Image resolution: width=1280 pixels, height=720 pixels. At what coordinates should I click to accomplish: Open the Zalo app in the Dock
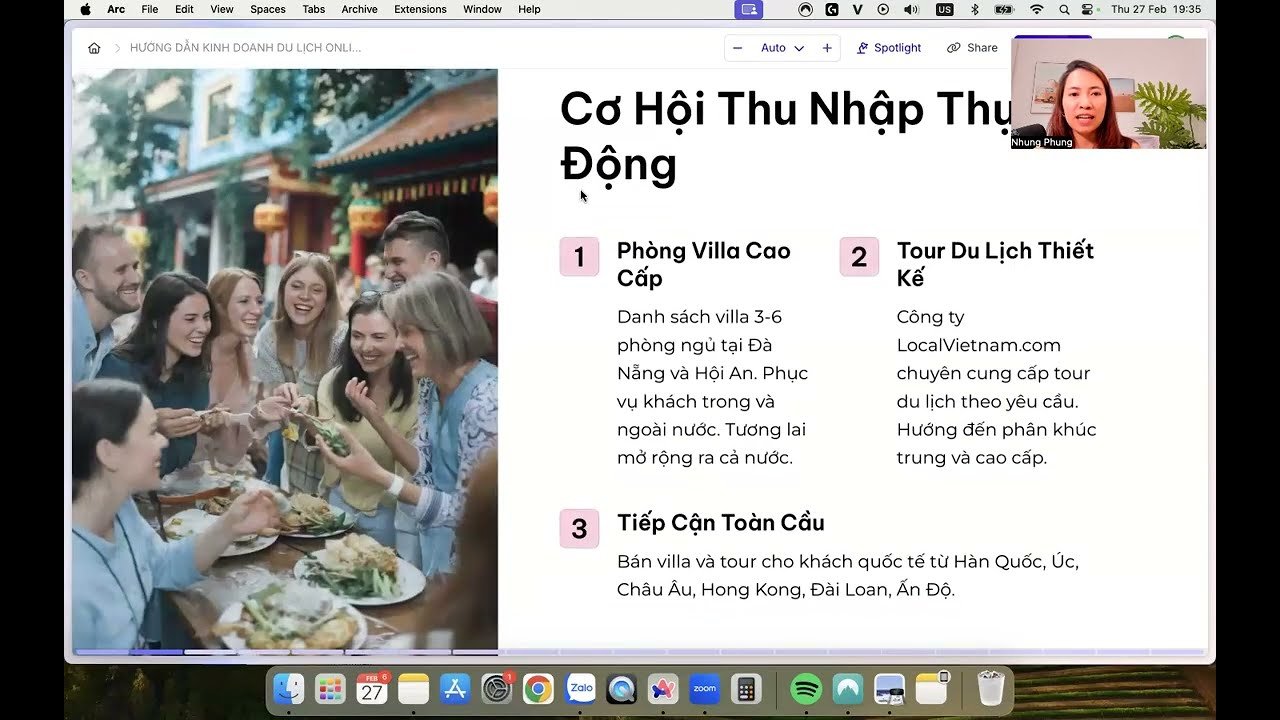point(580,689)
